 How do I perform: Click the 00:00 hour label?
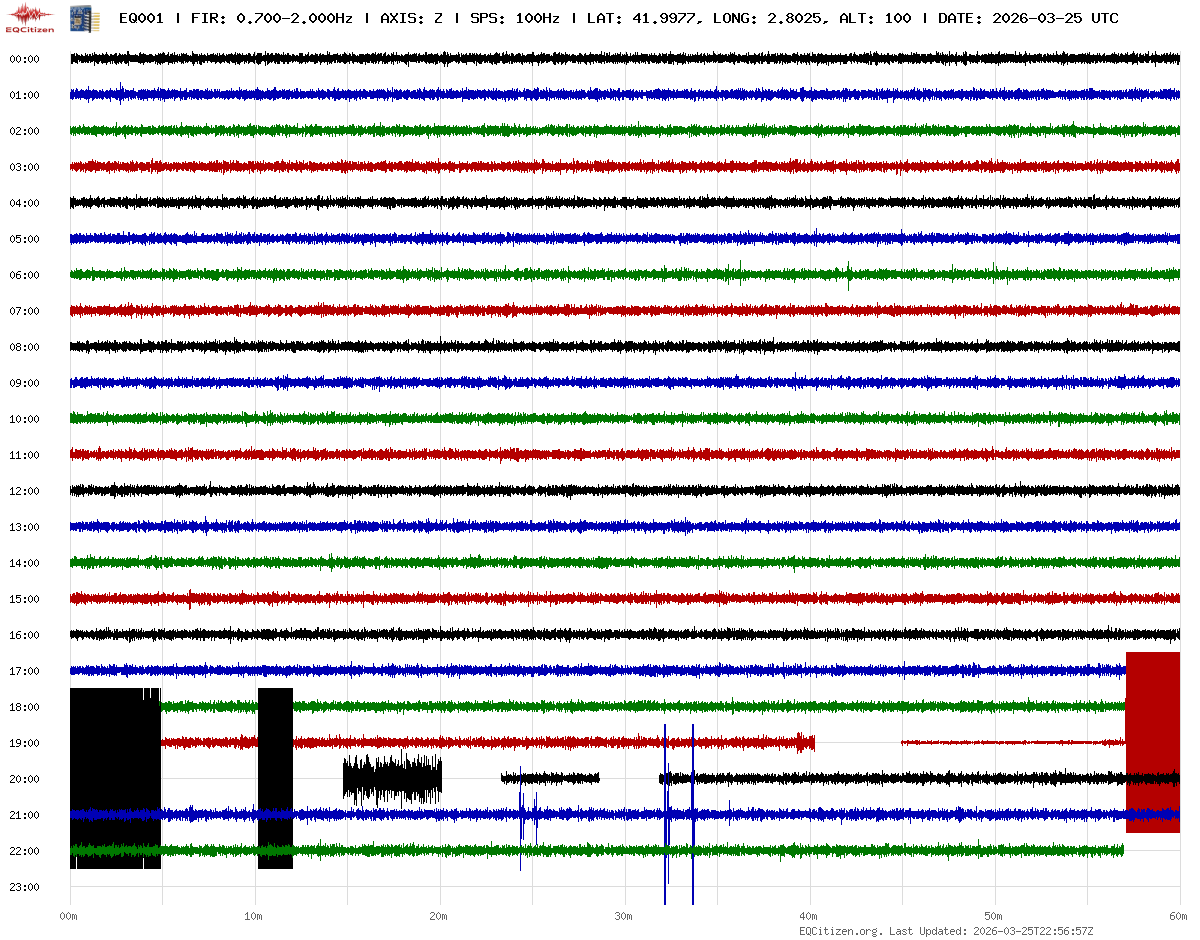[x=24, y=59]
